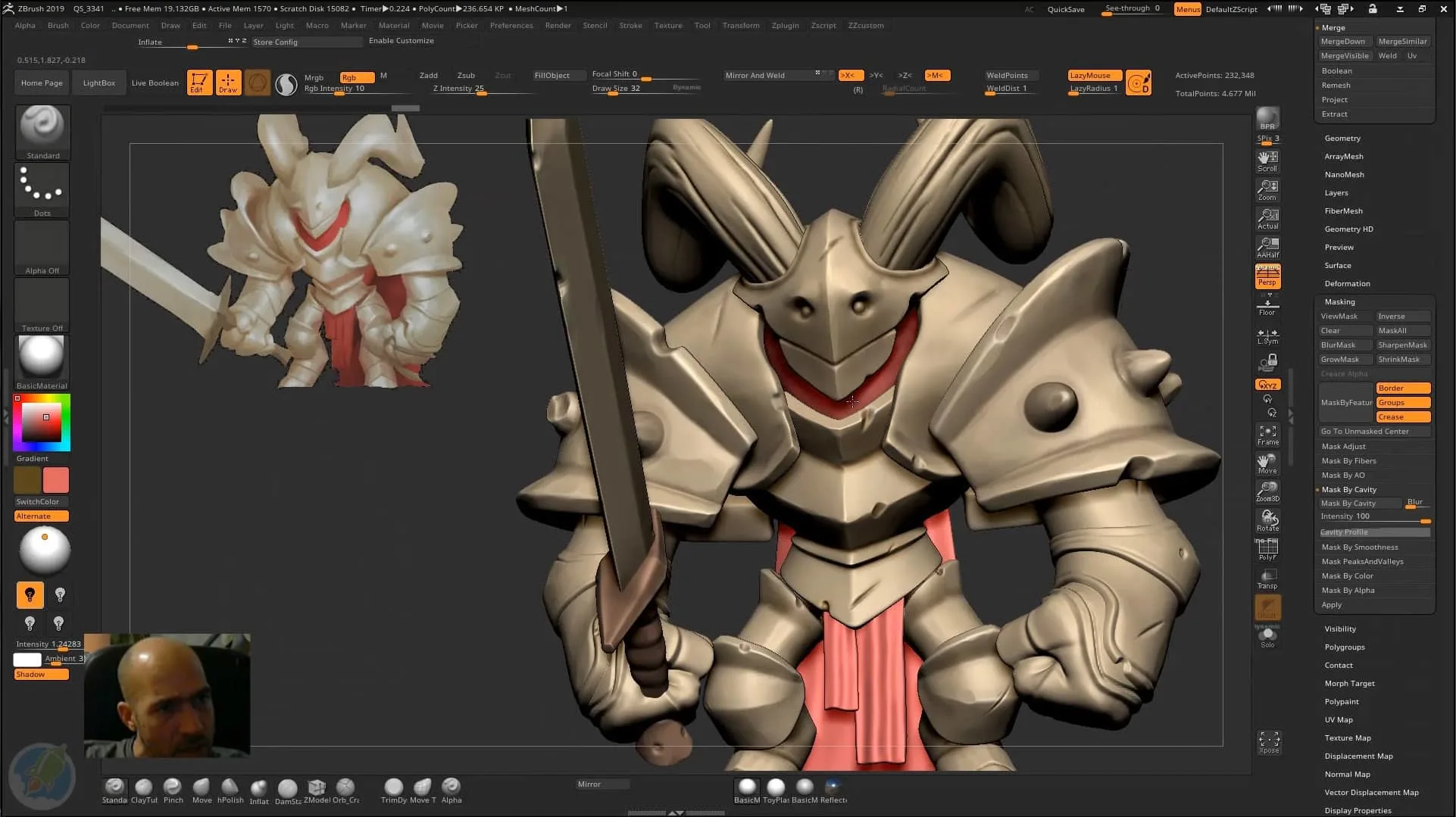Viewport: 1456px width, 817px height.
Task: Select the Scroll navigation icon
Action: tap(1267, 159)
